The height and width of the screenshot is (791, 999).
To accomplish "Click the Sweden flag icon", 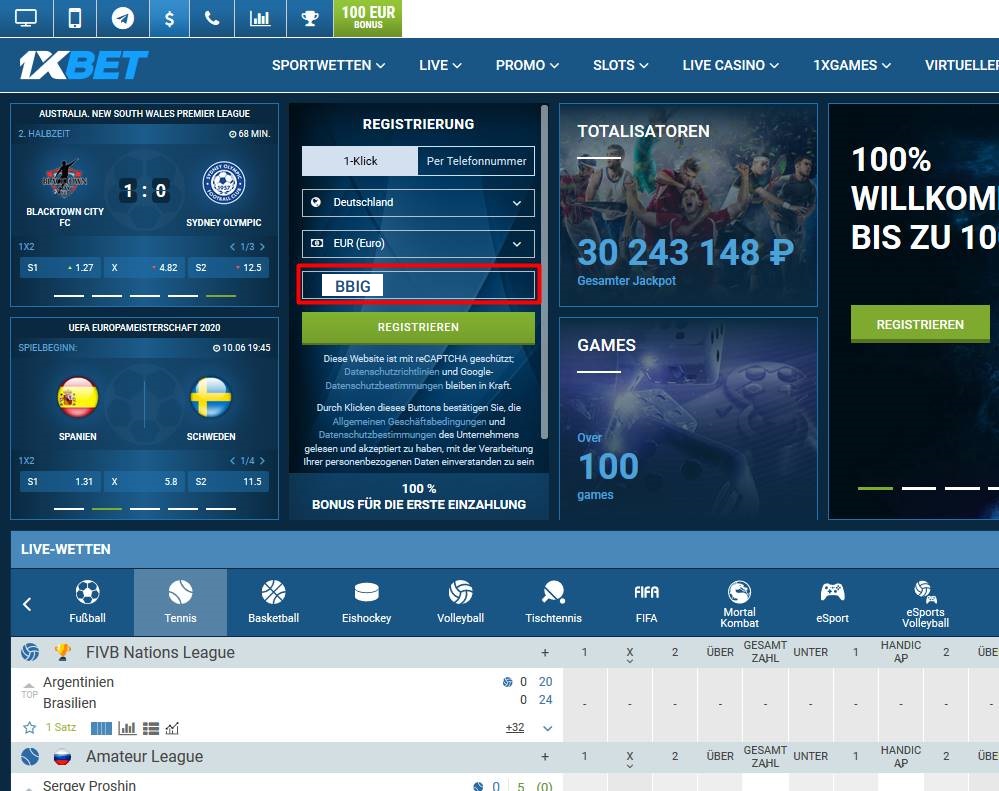I will coord(211,397).
